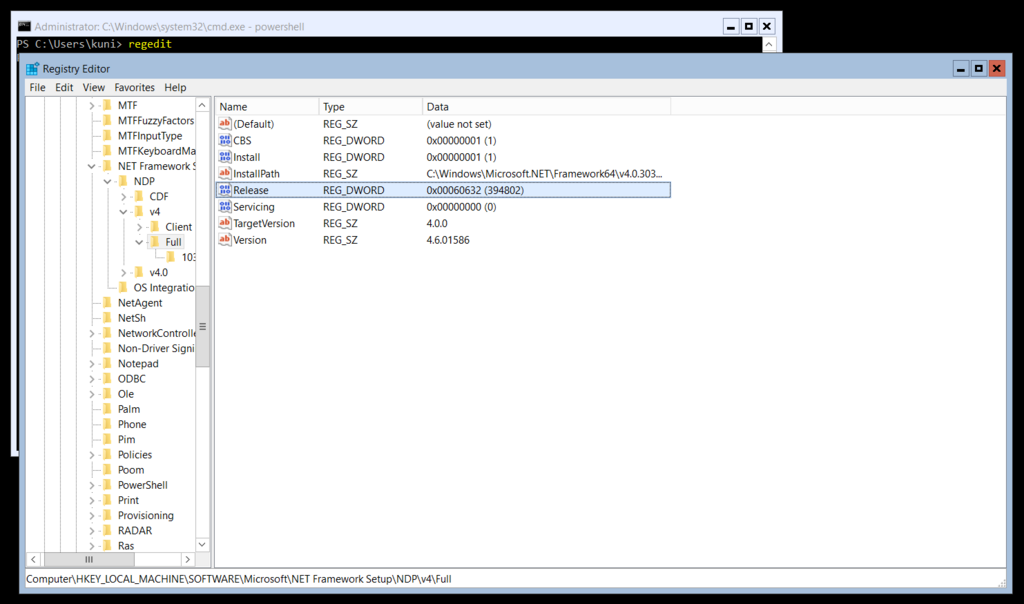
Task: Click the folder icon of Notepad key
Action: (108, 363)
